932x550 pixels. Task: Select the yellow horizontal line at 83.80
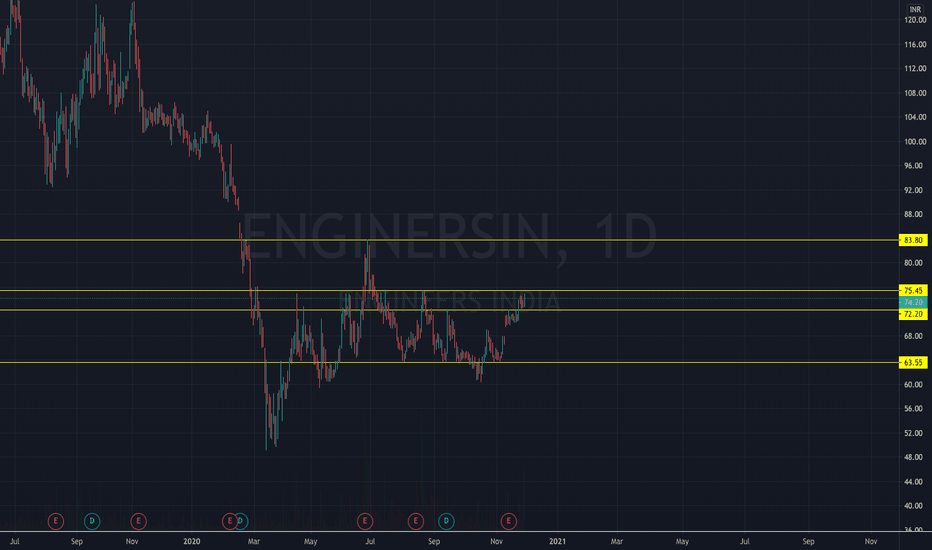point(449,240)
